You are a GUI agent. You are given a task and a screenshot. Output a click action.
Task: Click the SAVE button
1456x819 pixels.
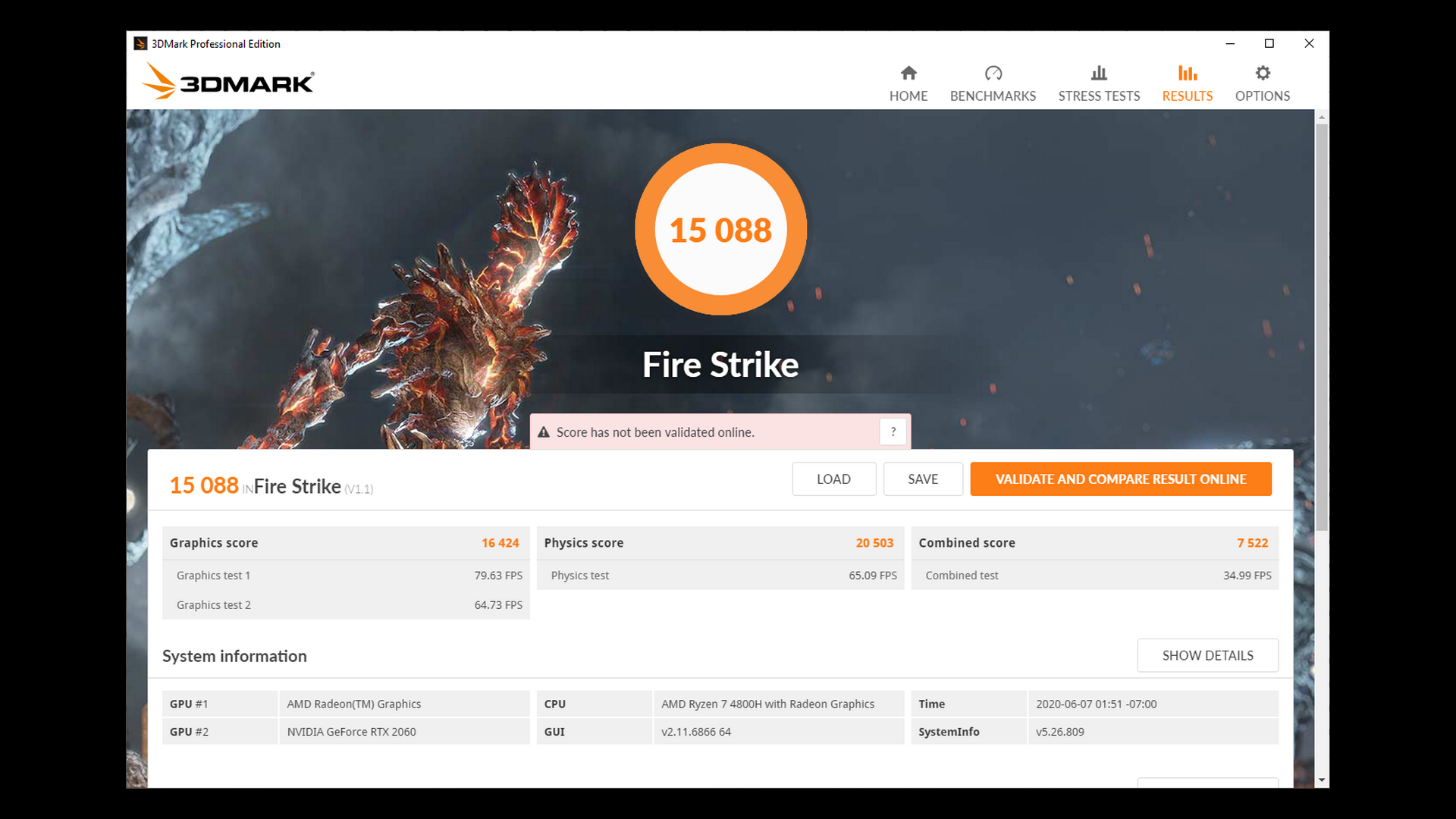click(923, 479)
